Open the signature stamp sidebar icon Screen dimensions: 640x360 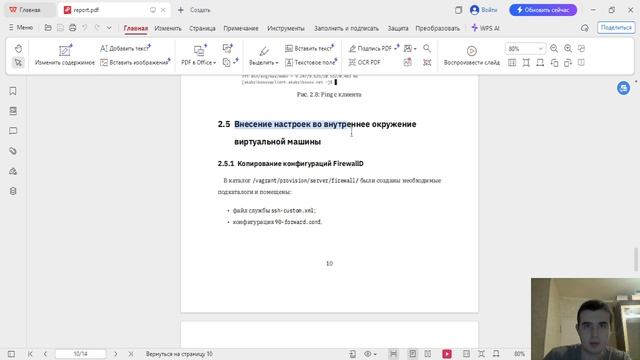coord(13,171)
